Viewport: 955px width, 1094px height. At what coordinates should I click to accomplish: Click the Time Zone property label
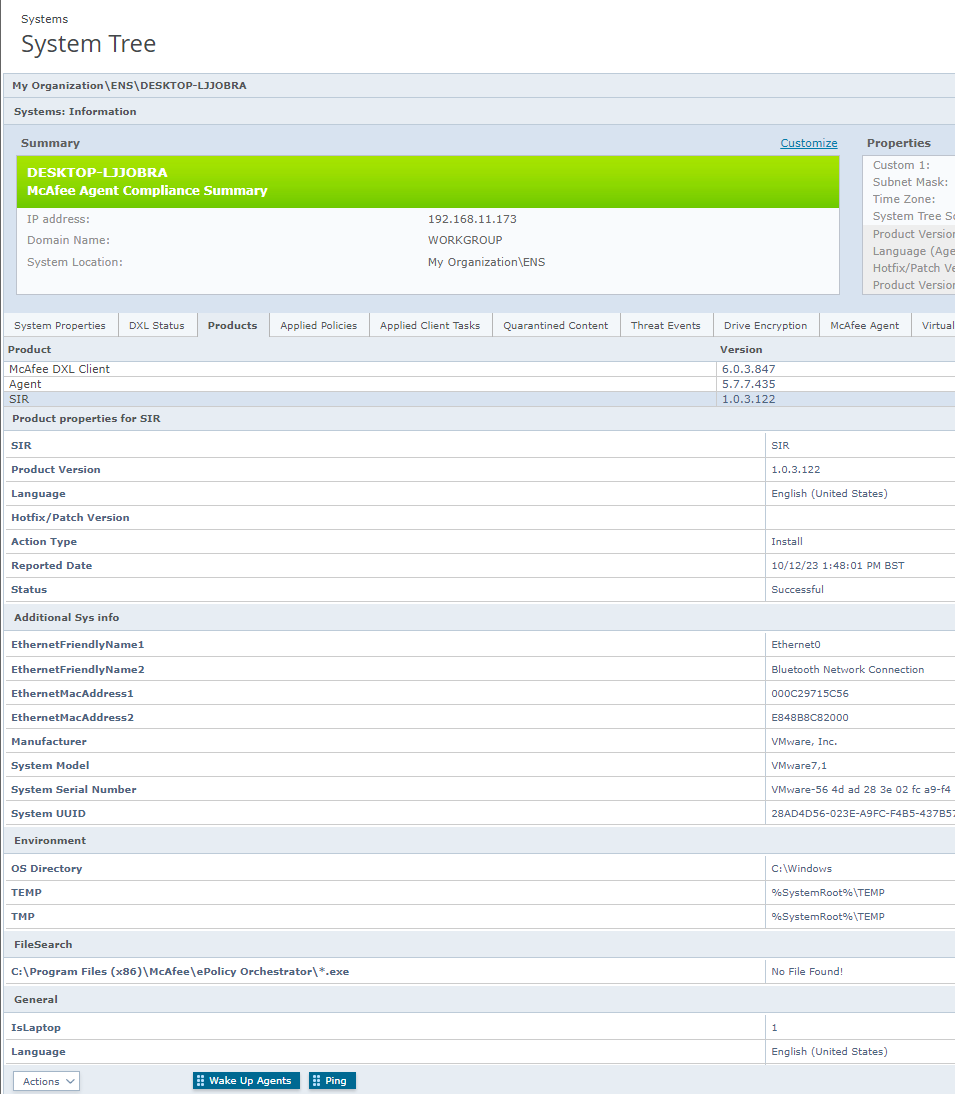[904, 199]
